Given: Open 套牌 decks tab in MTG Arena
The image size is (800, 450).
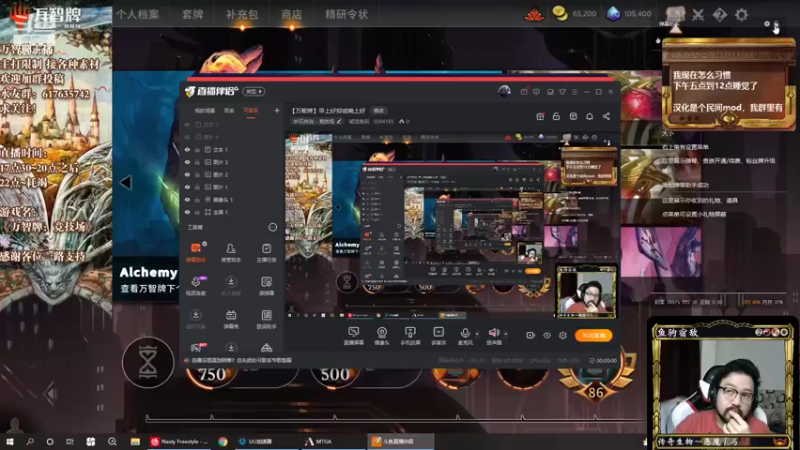Looking at the screenshot, I should (x=193, y=14).
